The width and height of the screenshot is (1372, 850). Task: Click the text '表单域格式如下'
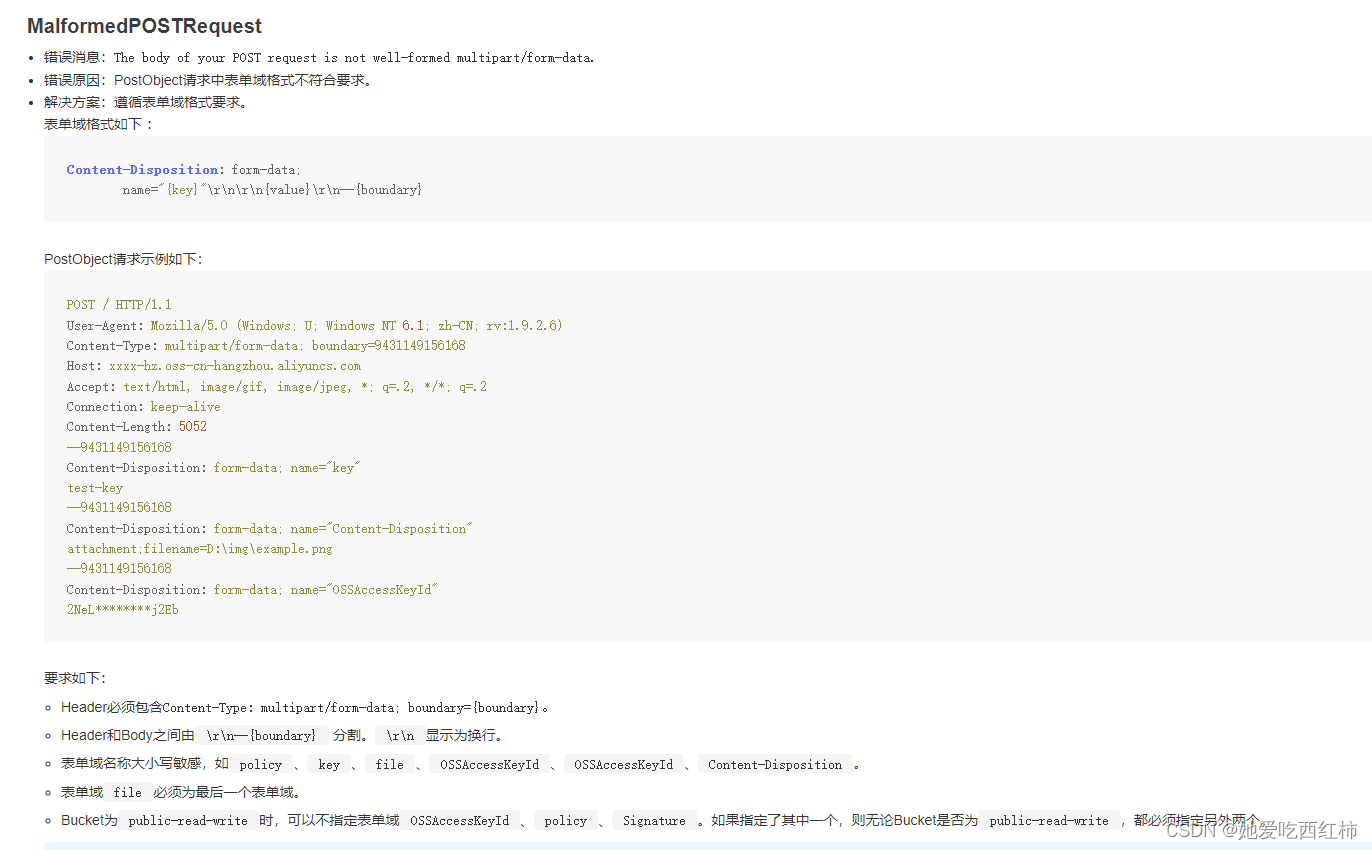(99, 124)
